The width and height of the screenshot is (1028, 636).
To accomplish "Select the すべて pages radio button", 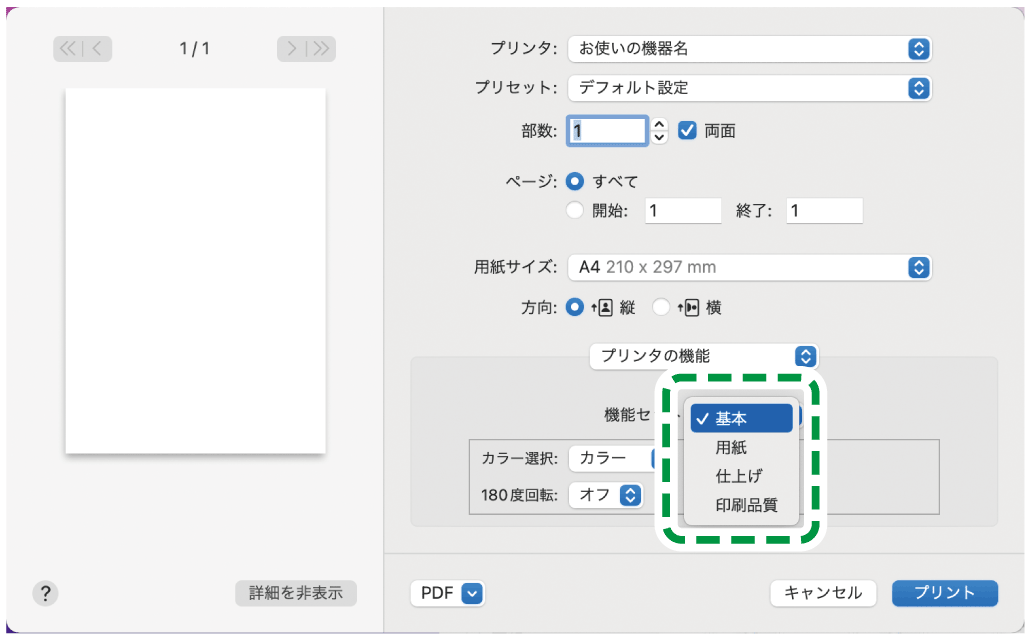I will (x=573, y=181).
